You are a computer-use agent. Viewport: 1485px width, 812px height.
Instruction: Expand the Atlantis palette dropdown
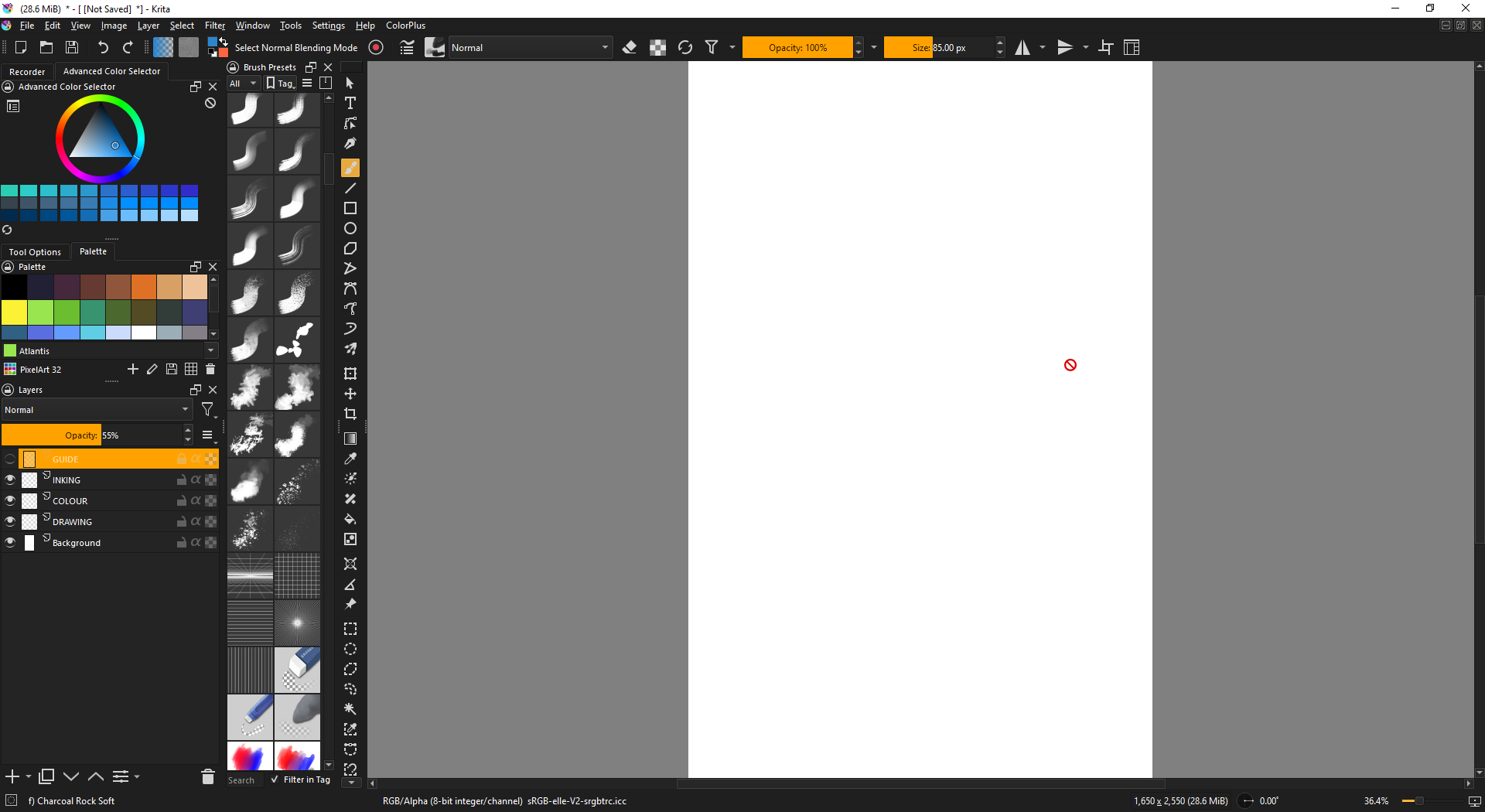click(x=210, y=350)
